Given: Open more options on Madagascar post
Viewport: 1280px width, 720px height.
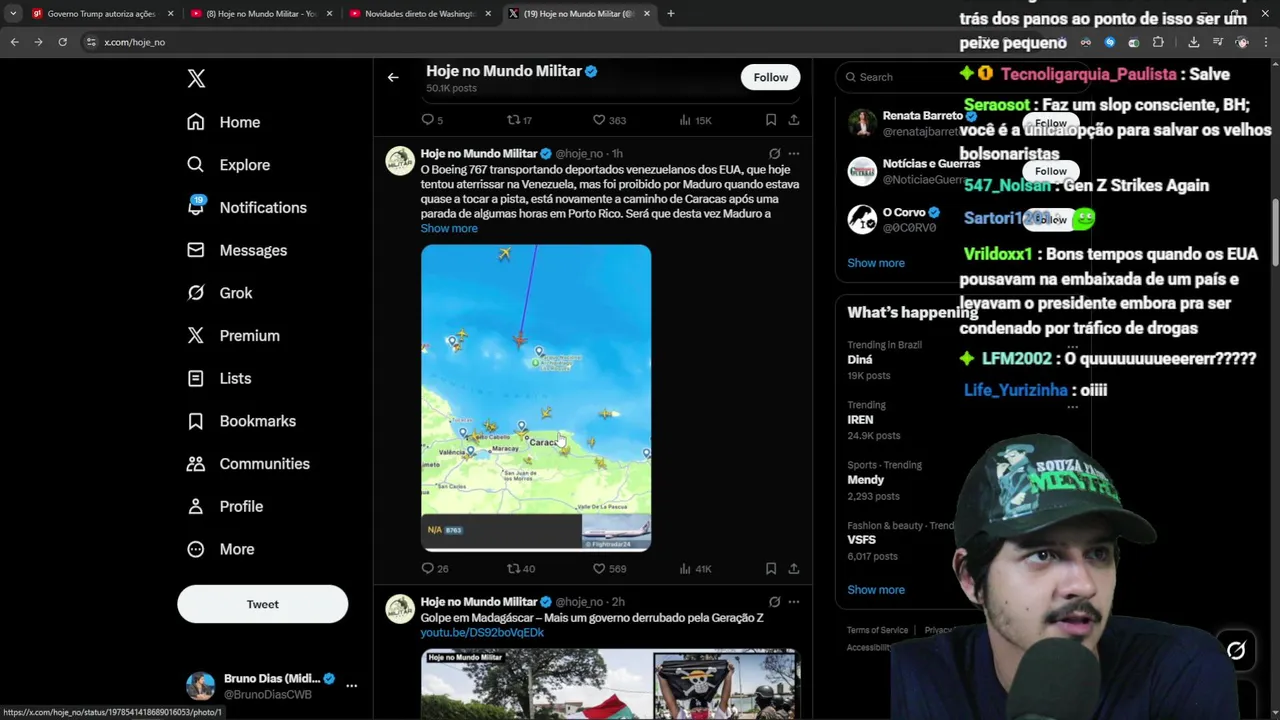Looking at the screenshot, I should coord(793,602).
